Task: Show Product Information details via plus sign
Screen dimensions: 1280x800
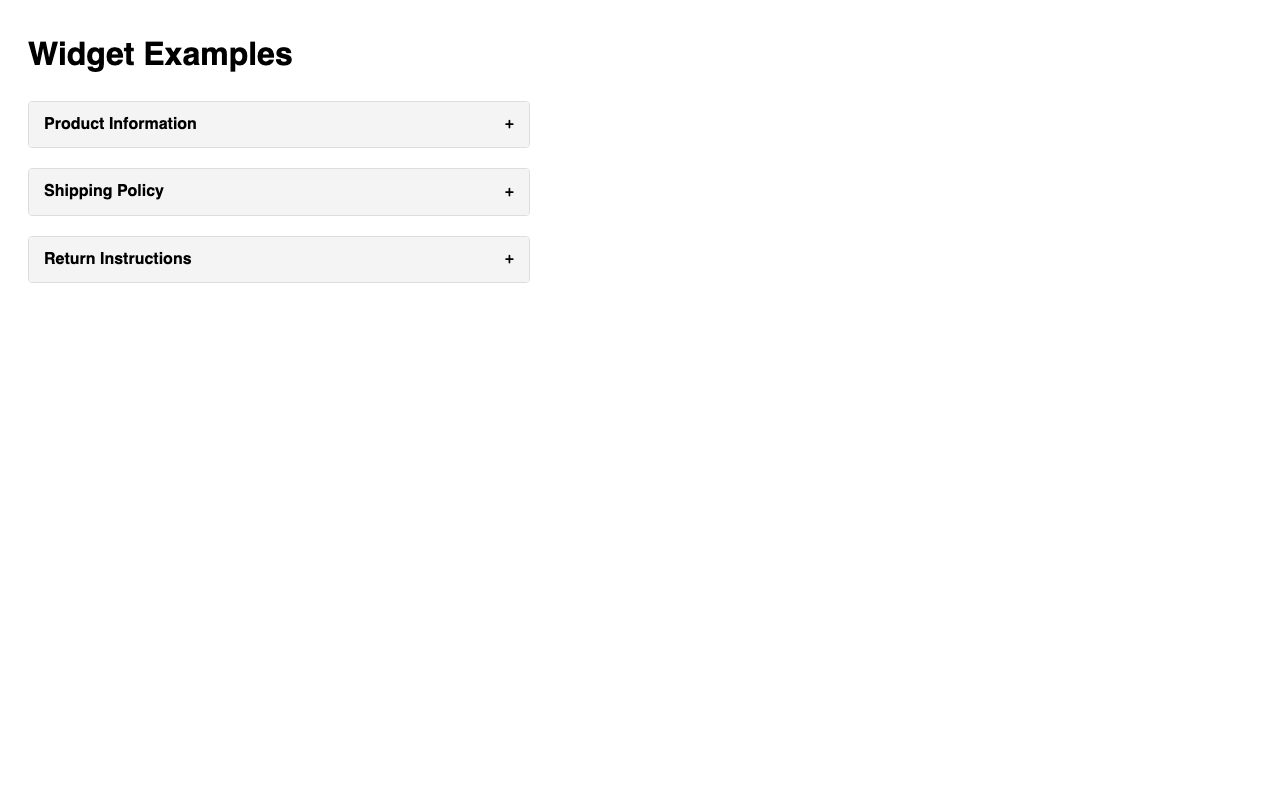Action: tap(509, 124)
